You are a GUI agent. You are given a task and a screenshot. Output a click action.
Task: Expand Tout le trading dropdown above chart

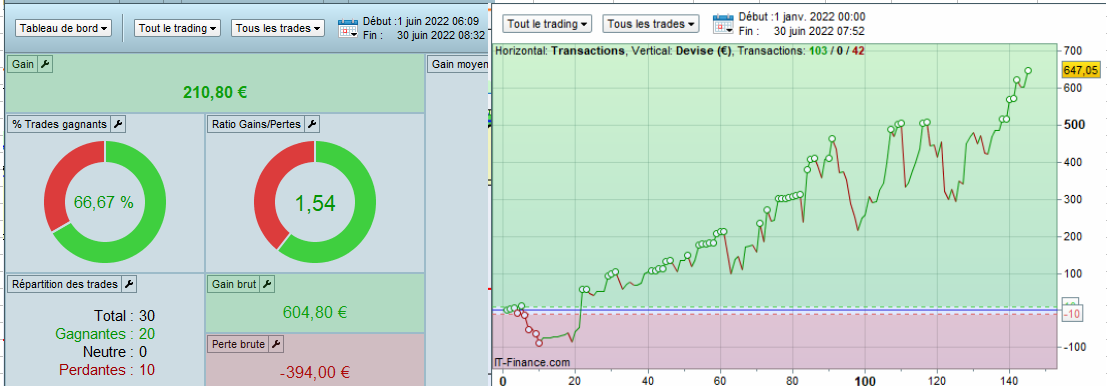pos(547,23)
